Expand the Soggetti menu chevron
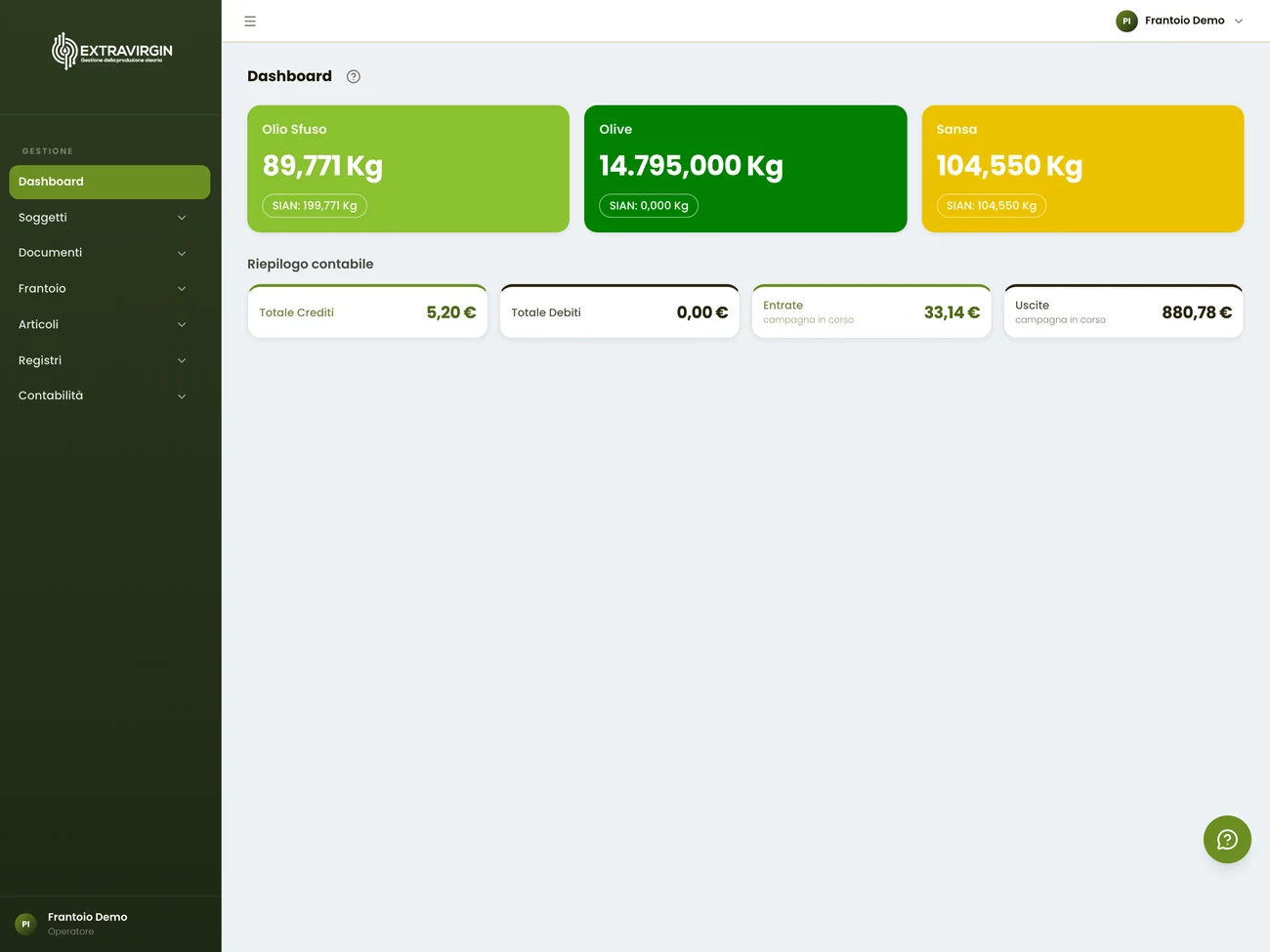The width and height of the screenshot is (1270, 952). pos(182,218)
